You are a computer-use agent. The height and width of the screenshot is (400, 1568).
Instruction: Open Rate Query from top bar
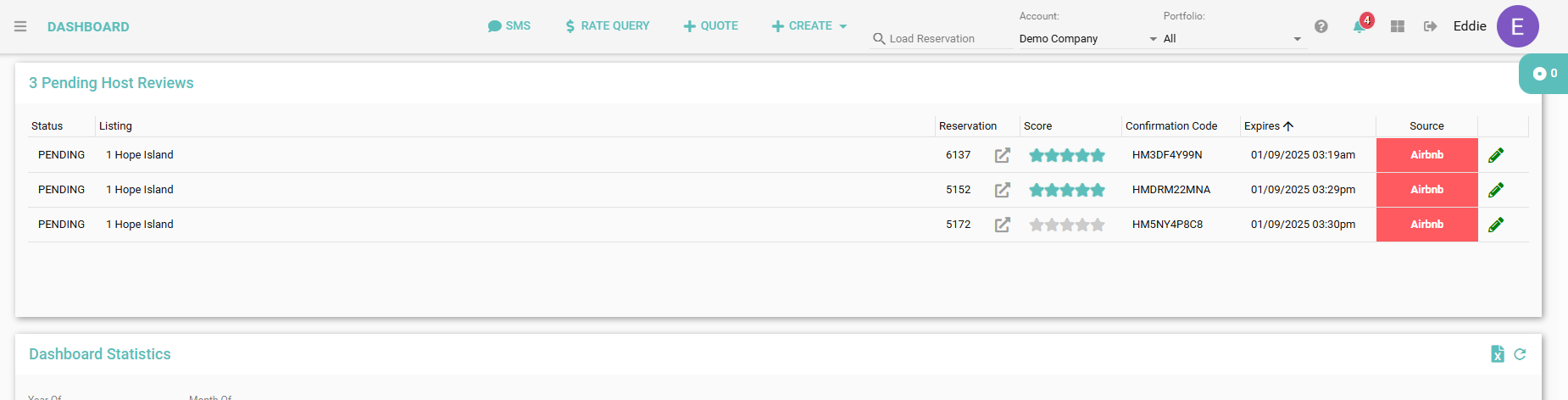607,26
